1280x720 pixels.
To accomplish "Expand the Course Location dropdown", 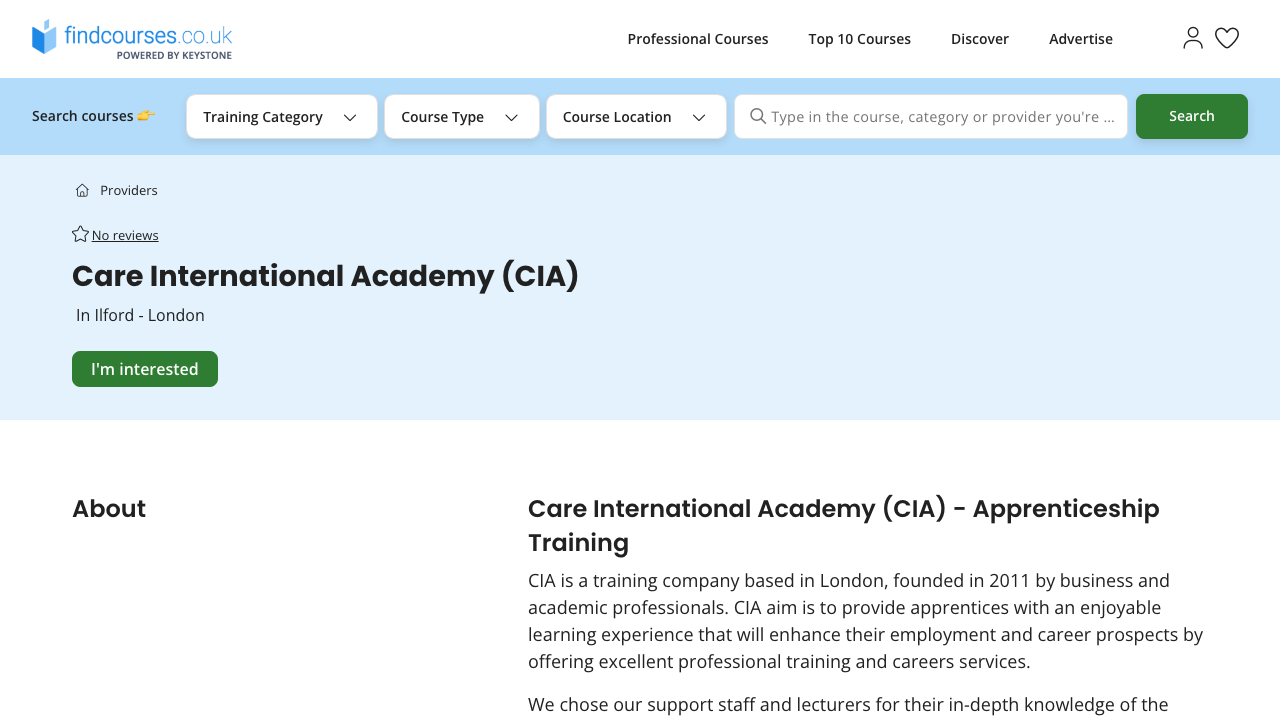I will click(x=636, y=116).
